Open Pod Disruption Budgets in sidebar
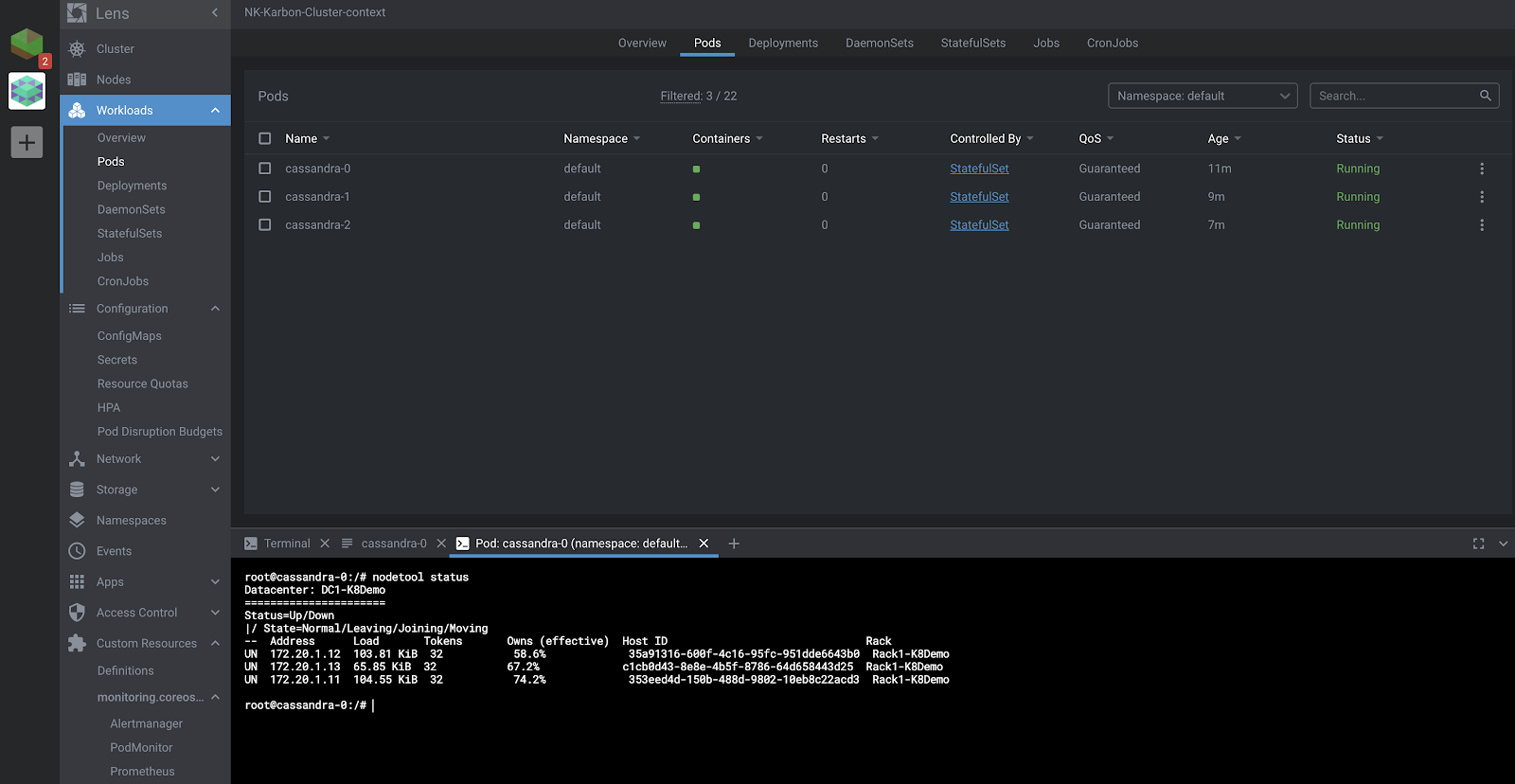Screen dimensions: 1515x784 pyautogui.click(x=160, y=432)
